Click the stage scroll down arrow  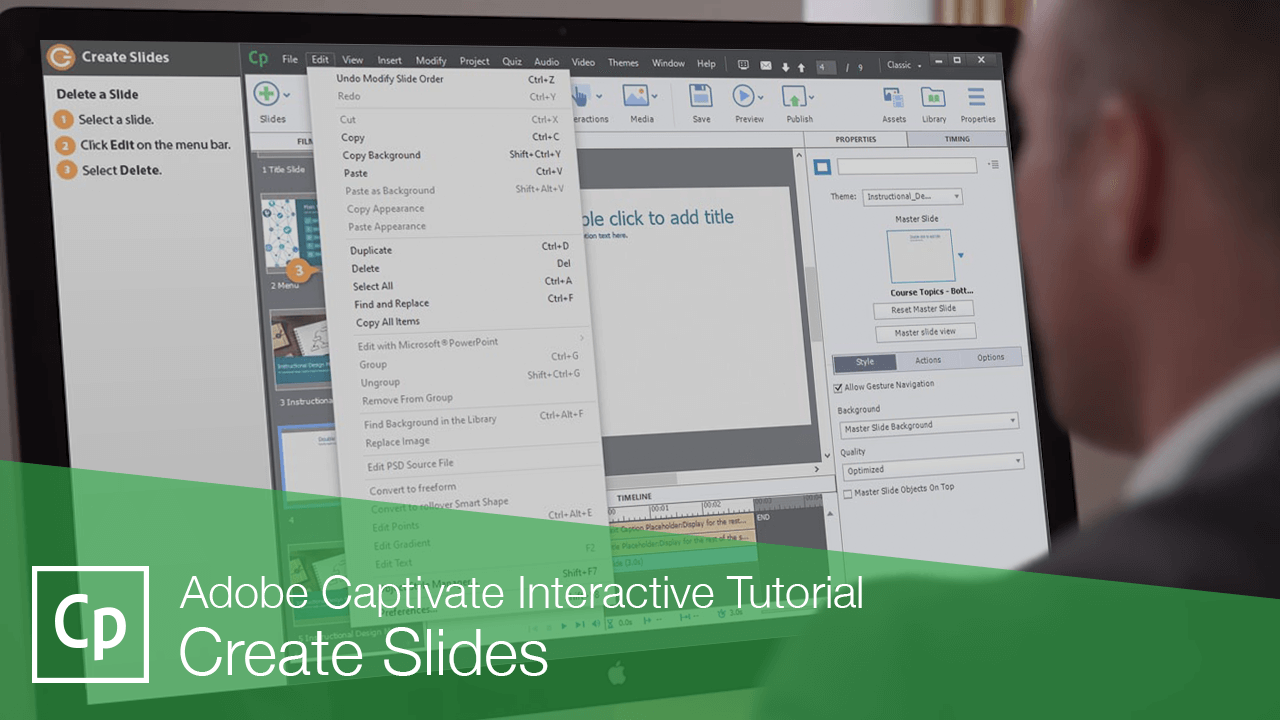(x=825, y=455)
